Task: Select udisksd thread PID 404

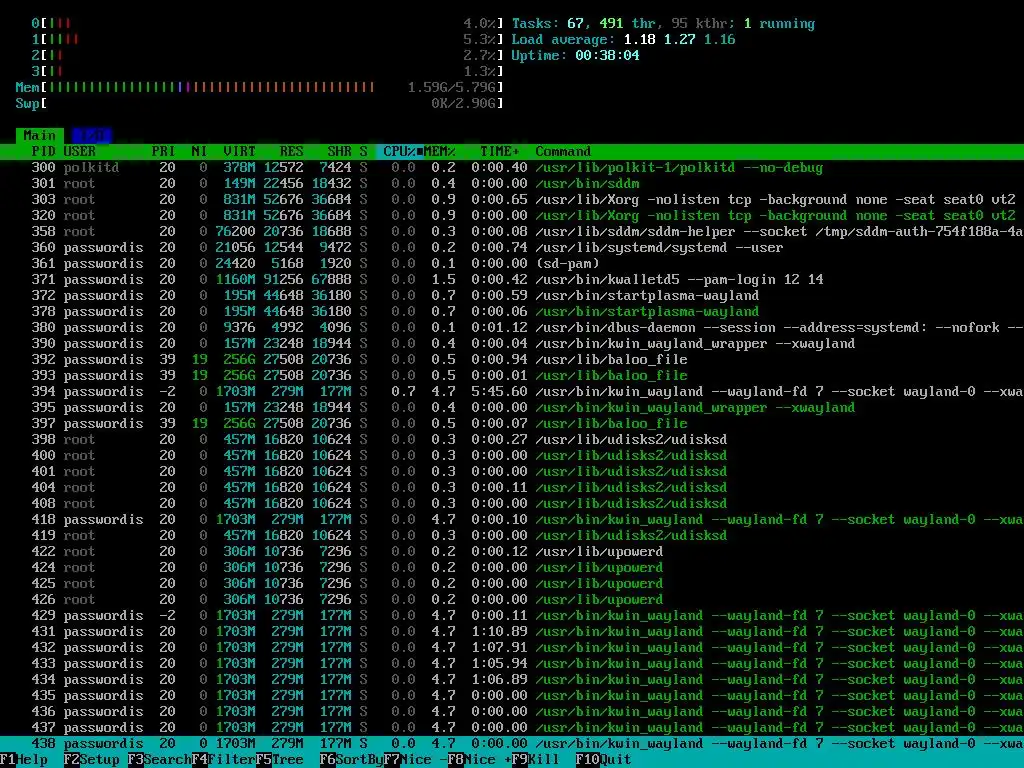Action: [x=512, y=488]
